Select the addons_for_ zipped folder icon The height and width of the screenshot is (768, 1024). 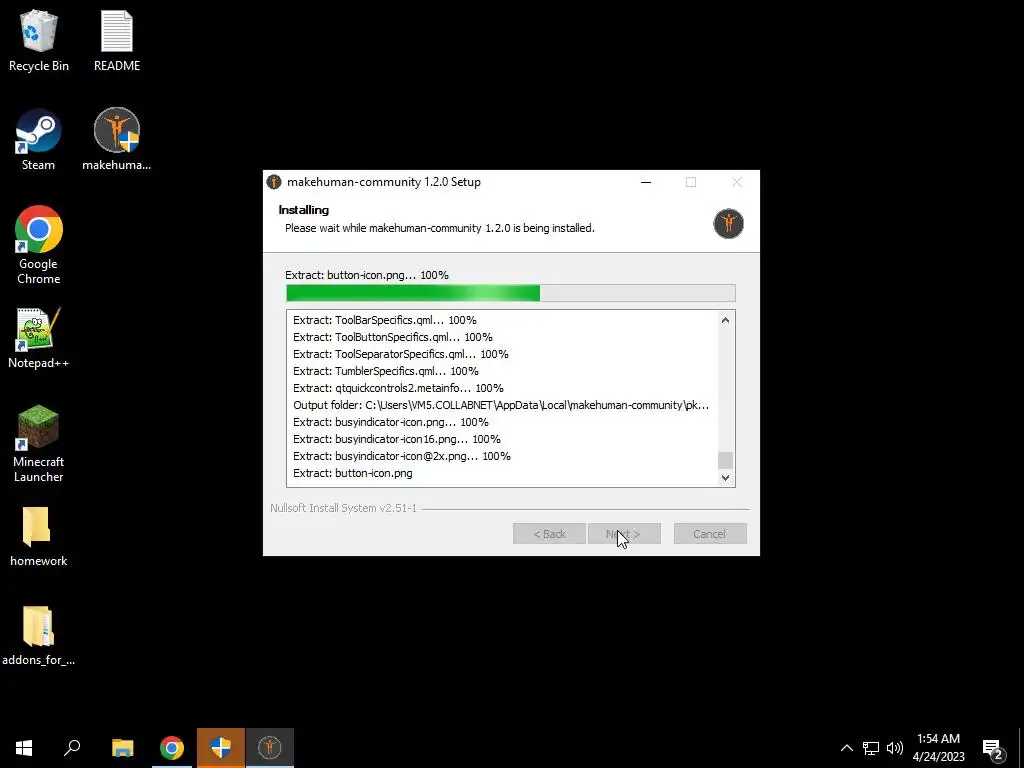(x=39, y=636)
